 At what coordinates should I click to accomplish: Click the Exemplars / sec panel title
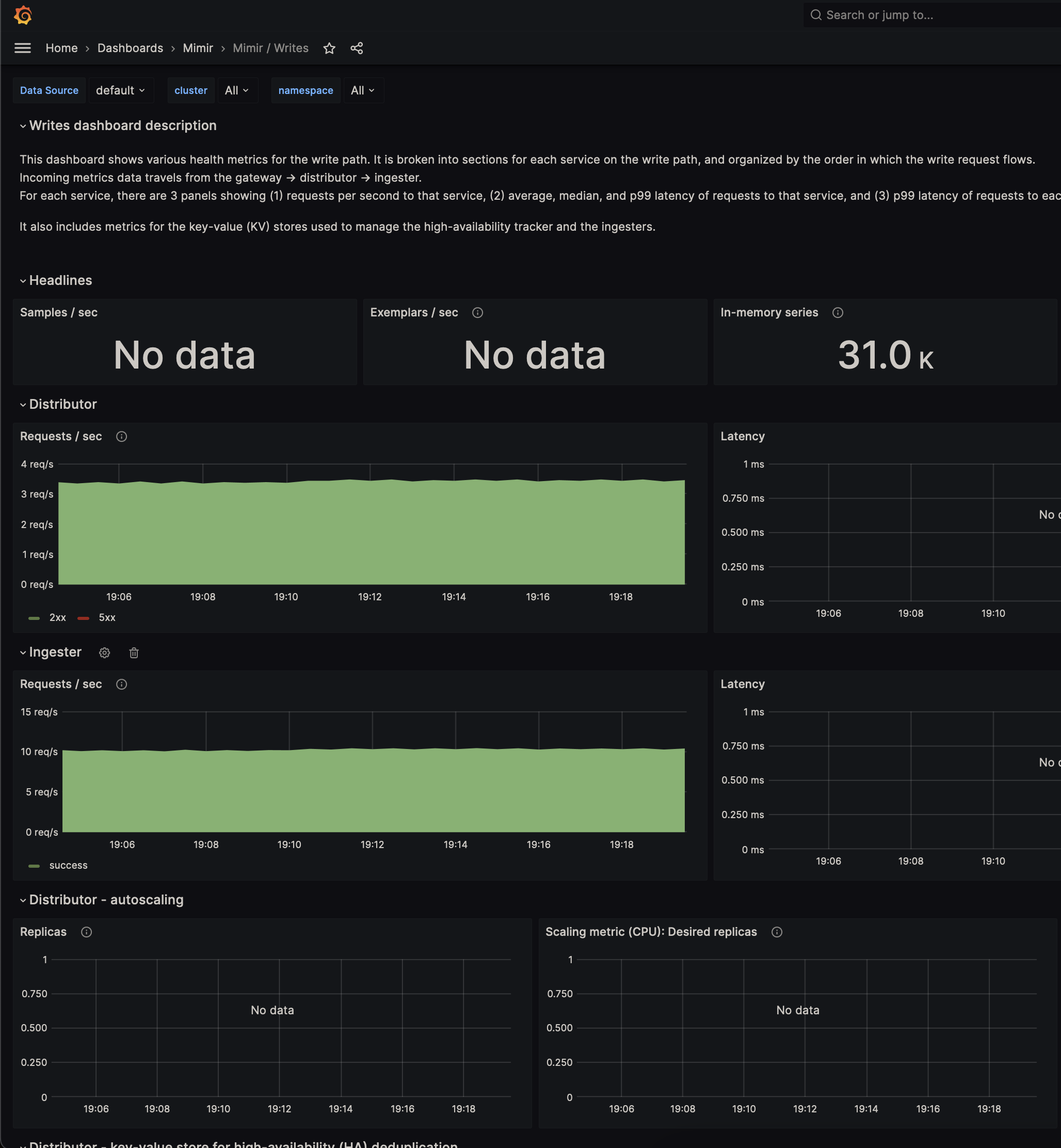[414, 312]
